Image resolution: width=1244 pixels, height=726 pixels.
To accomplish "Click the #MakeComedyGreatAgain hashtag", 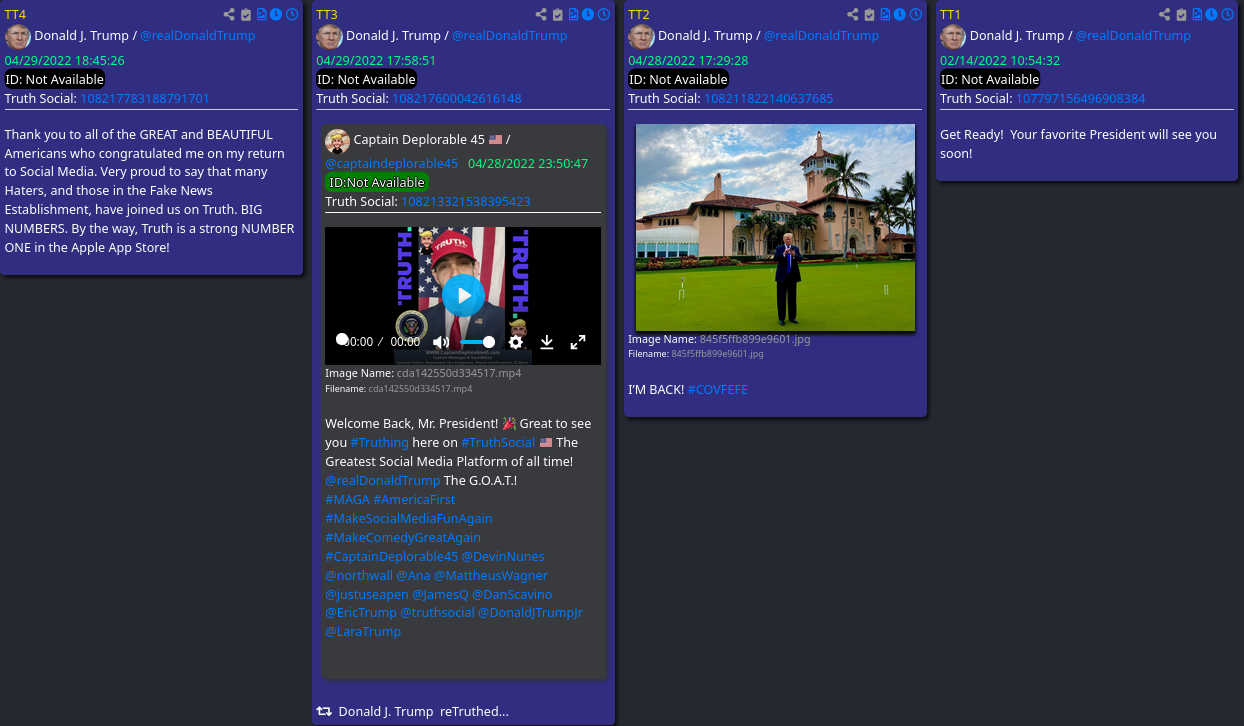I will 403,538.
